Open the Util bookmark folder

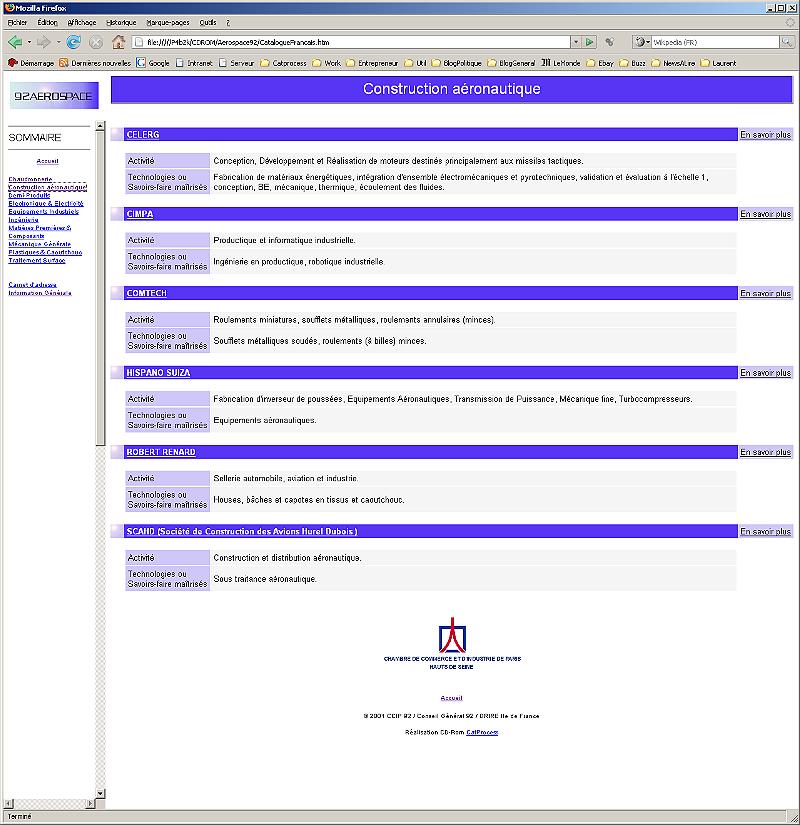click(x=415, y=63)
